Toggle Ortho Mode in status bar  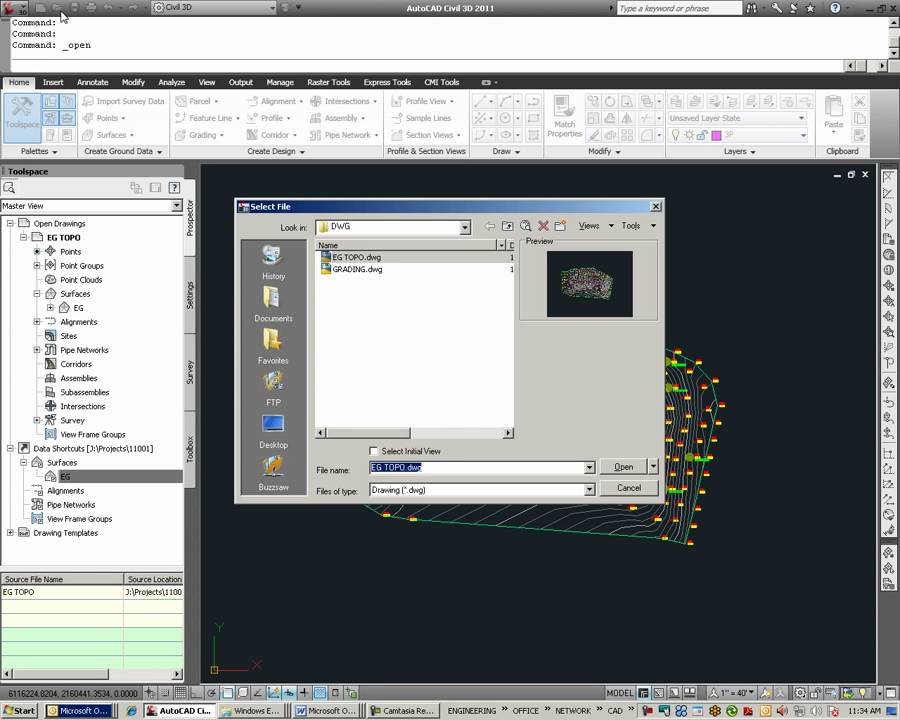pos(196,693)
